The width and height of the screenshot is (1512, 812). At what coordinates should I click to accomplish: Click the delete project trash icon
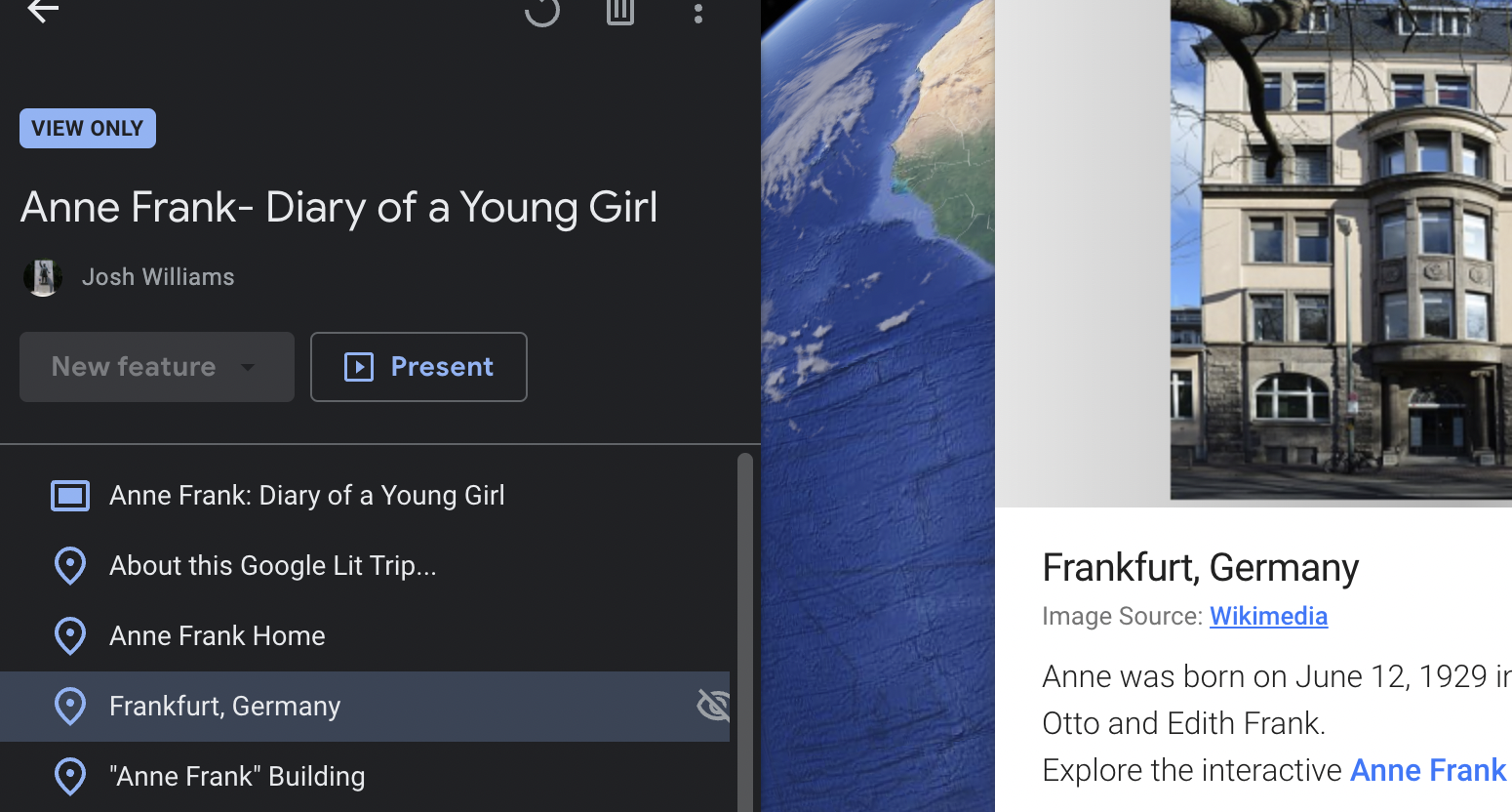click(x=620, y=11)
